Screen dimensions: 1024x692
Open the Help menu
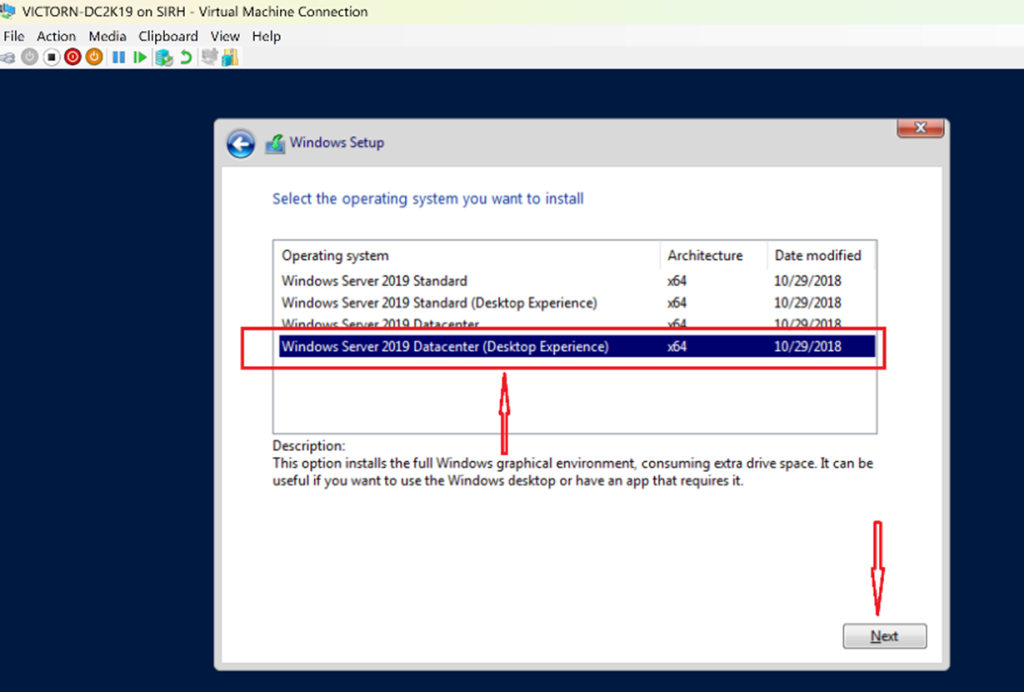point(266,37)
